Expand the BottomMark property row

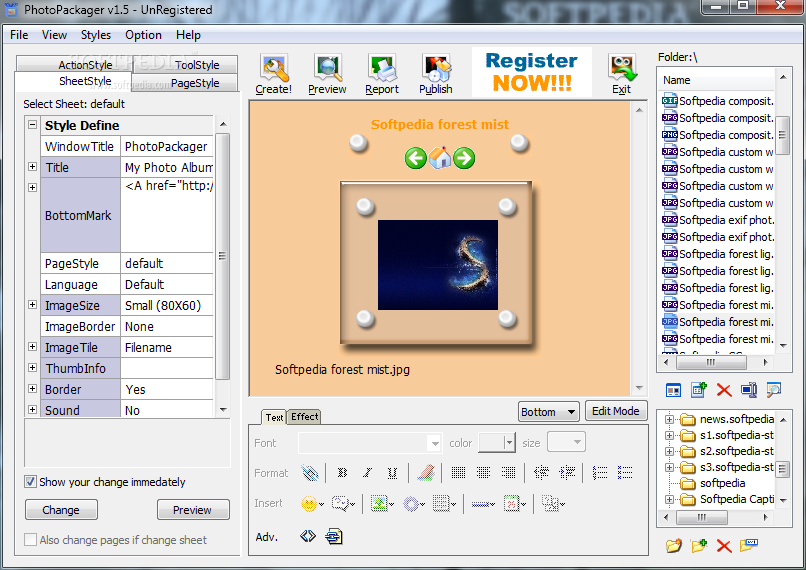pyautogui.click(x=32, y=187)
